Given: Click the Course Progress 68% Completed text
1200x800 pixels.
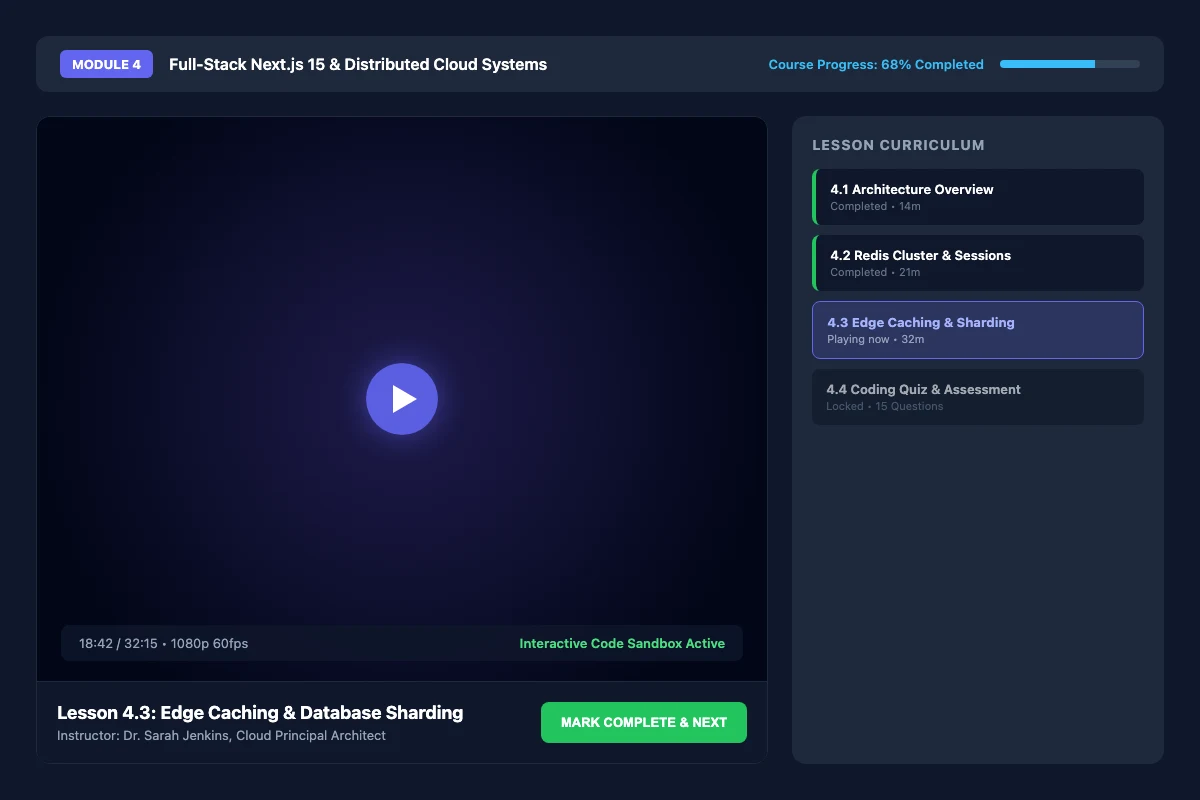Looking at the screenshot, I should 876,64.
